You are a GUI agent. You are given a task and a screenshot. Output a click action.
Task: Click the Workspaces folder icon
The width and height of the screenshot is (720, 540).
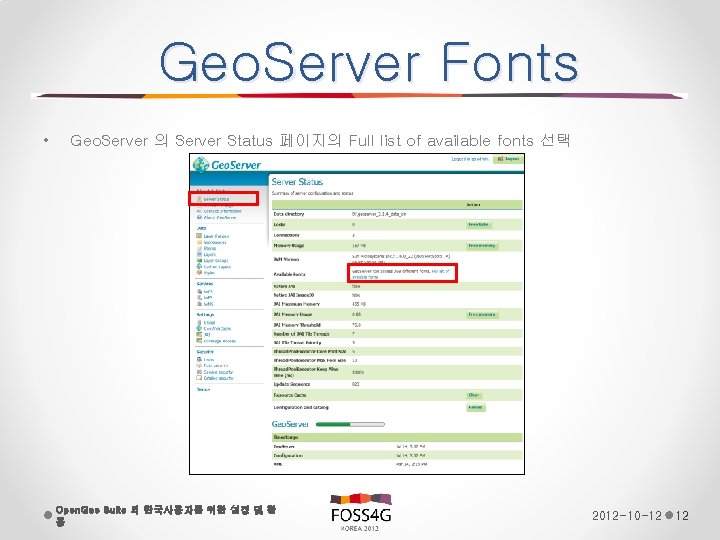tap(199, 242)
